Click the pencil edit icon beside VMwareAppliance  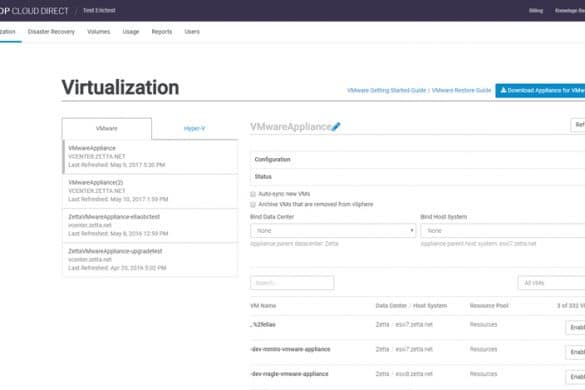point(335,127)
